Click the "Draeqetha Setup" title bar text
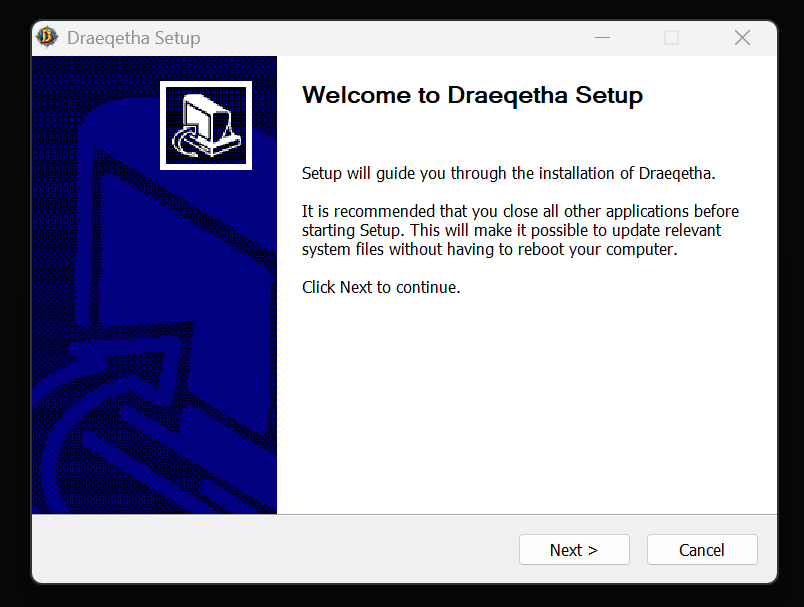 coord(133,38)
